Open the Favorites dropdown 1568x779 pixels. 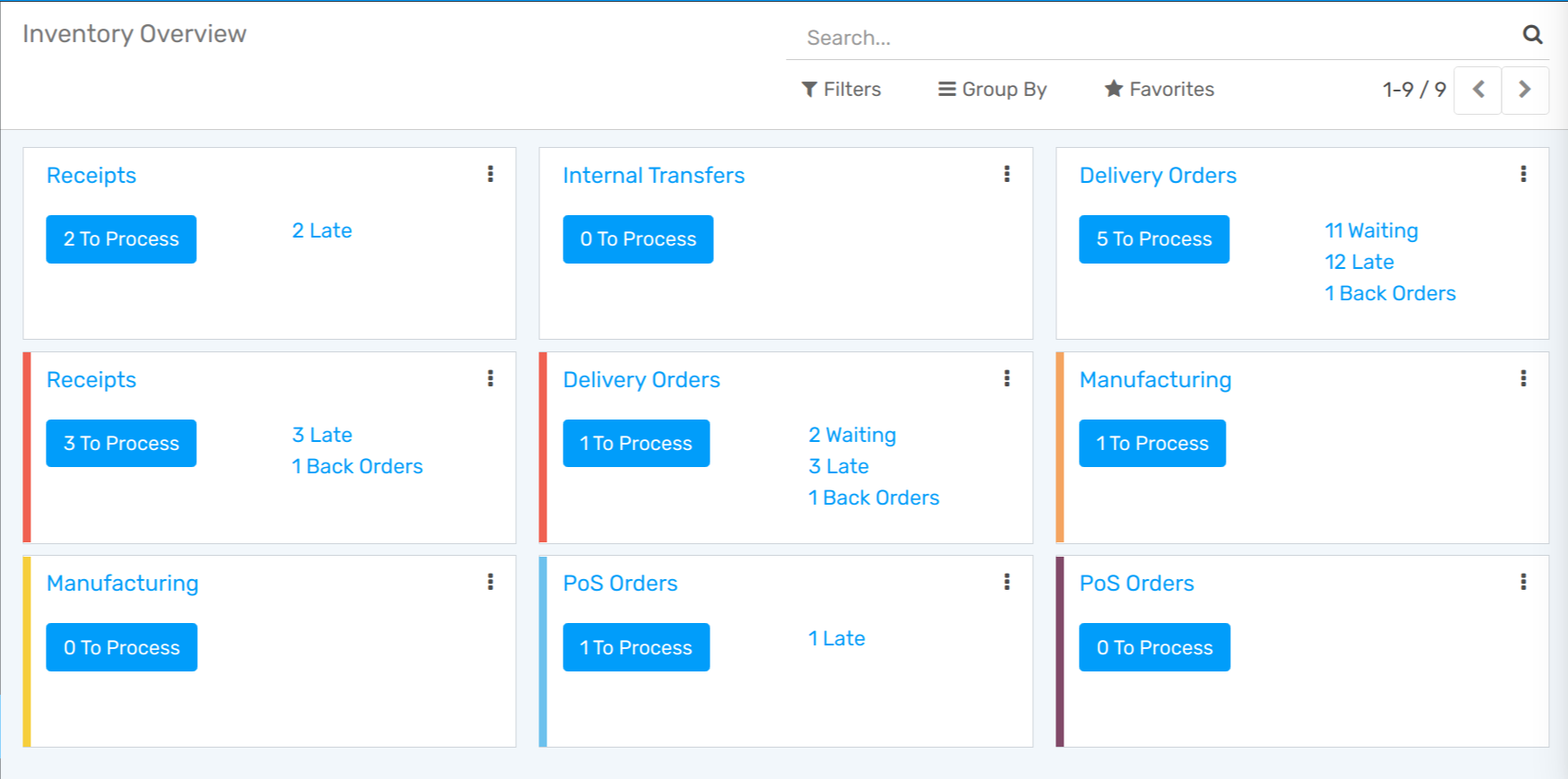[x=1159, y=90]
